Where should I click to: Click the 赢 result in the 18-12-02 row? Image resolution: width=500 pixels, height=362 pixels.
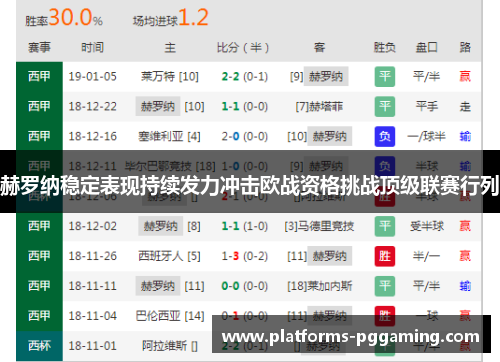pyautogui.click(x=465, y=226)
